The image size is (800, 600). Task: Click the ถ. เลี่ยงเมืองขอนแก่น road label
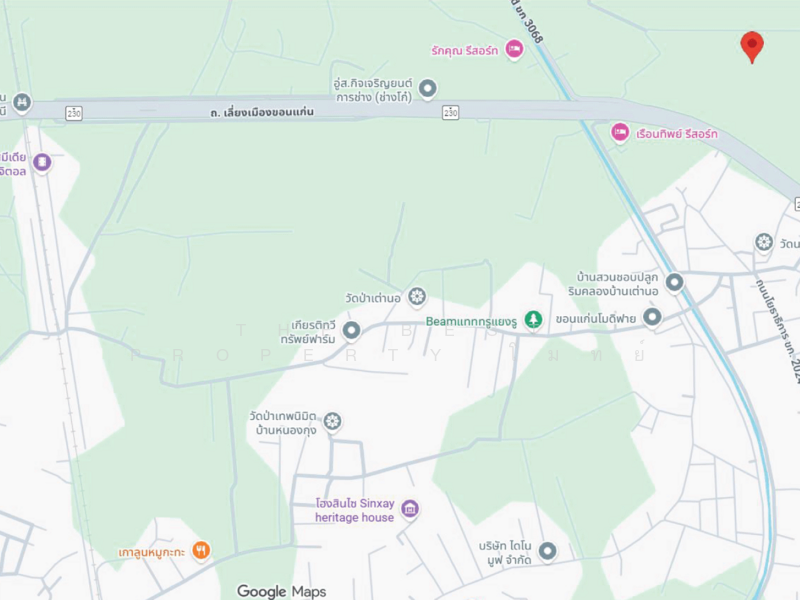[x=262, y=112]
